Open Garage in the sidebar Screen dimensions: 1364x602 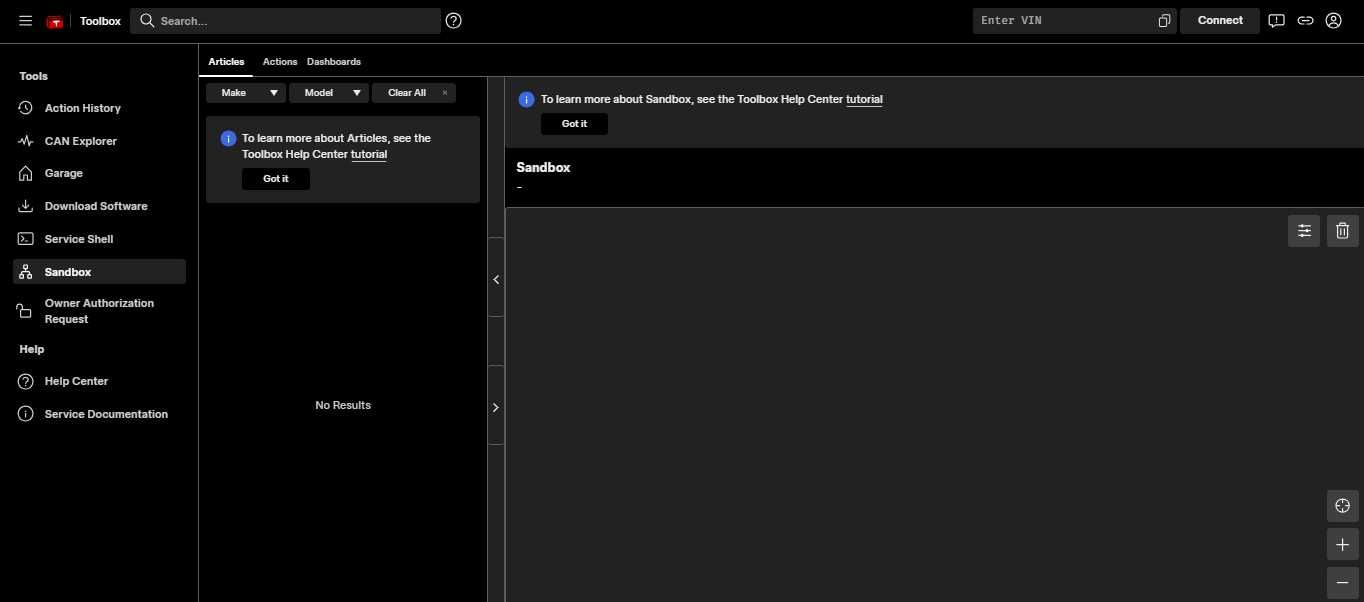[99, 173]
